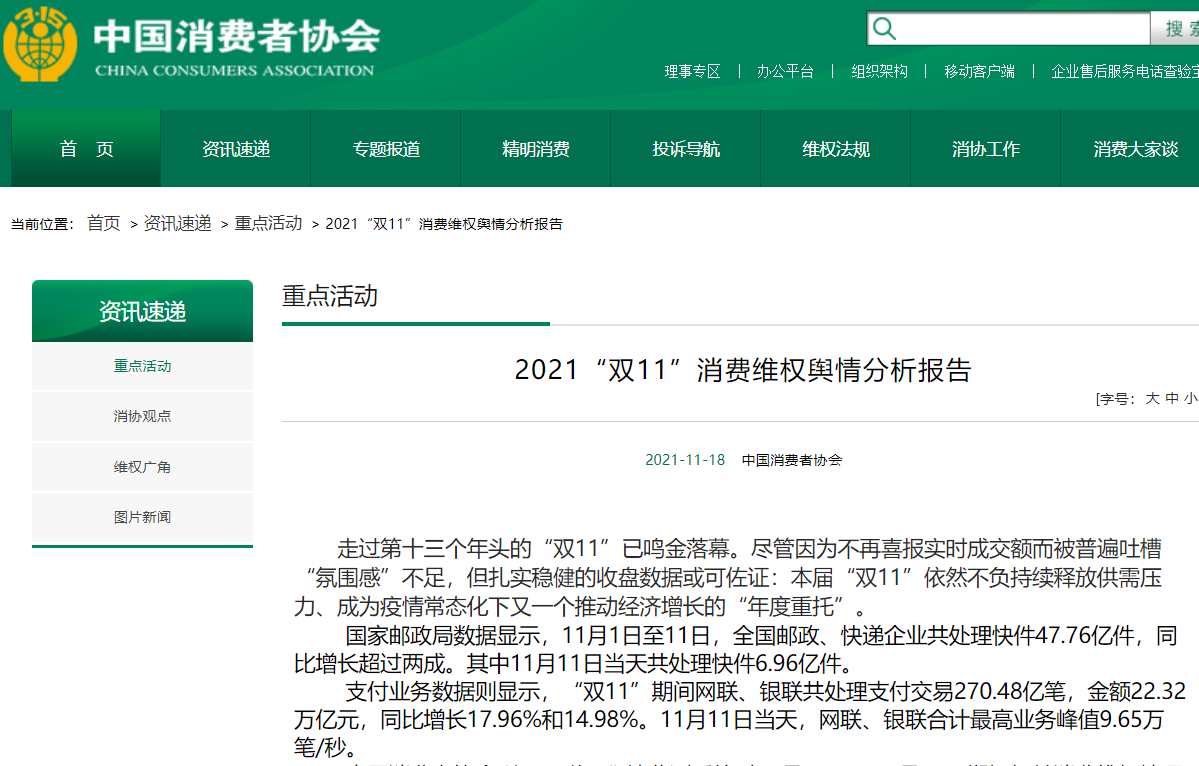1199x766 pixels.
Task: Click the 中国消费者协会 site title text
Action: pyautogui.click(x=237, y=36)
